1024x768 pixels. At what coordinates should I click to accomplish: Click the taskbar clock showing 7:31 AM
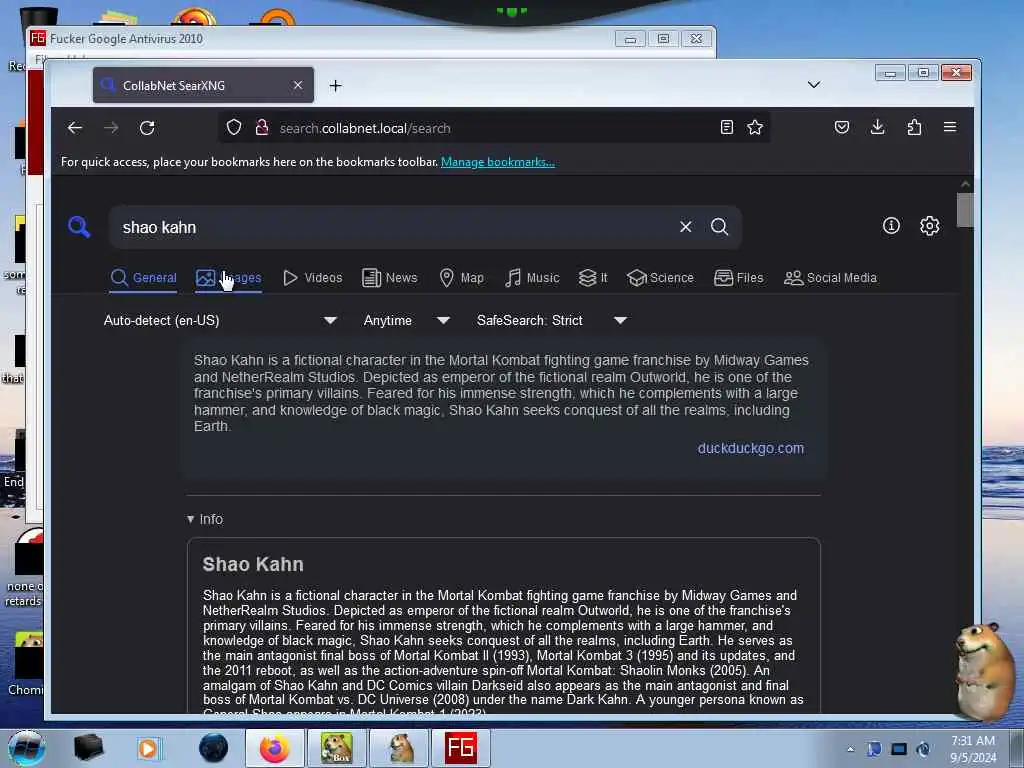tap(973, 749)
